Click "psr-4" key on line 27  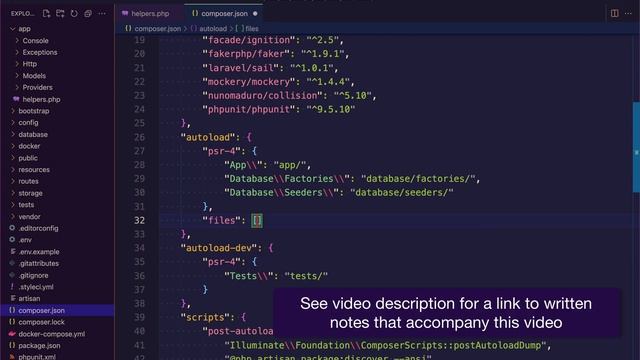tap(222, 151)
